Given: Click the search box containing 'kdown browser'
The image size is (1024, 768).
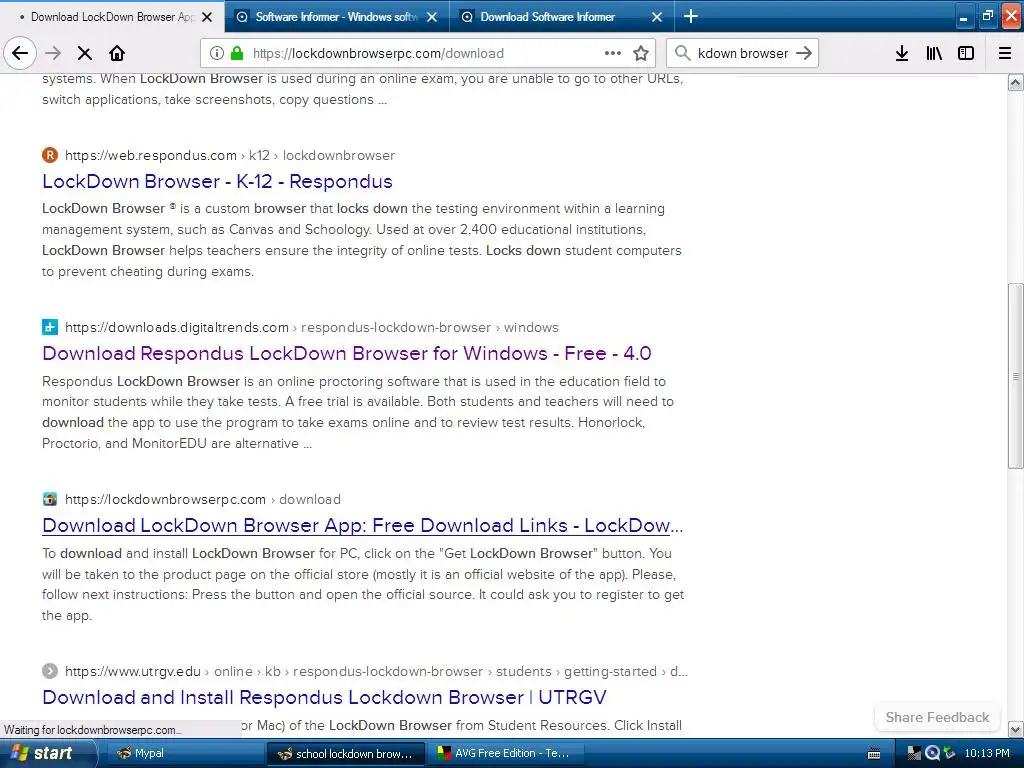Looking at the screenshot, I should (743, 54).
